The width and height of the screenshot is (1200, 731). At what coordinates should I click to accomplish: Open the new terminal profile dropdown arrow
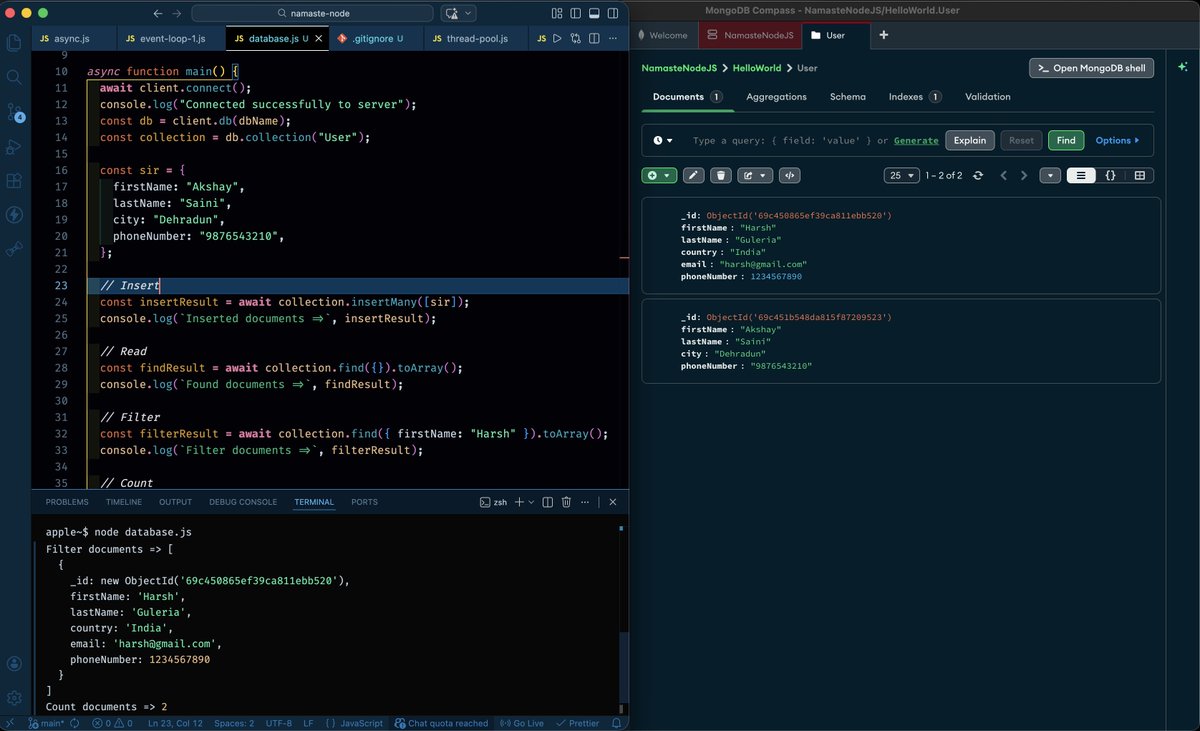pos(531,502)
